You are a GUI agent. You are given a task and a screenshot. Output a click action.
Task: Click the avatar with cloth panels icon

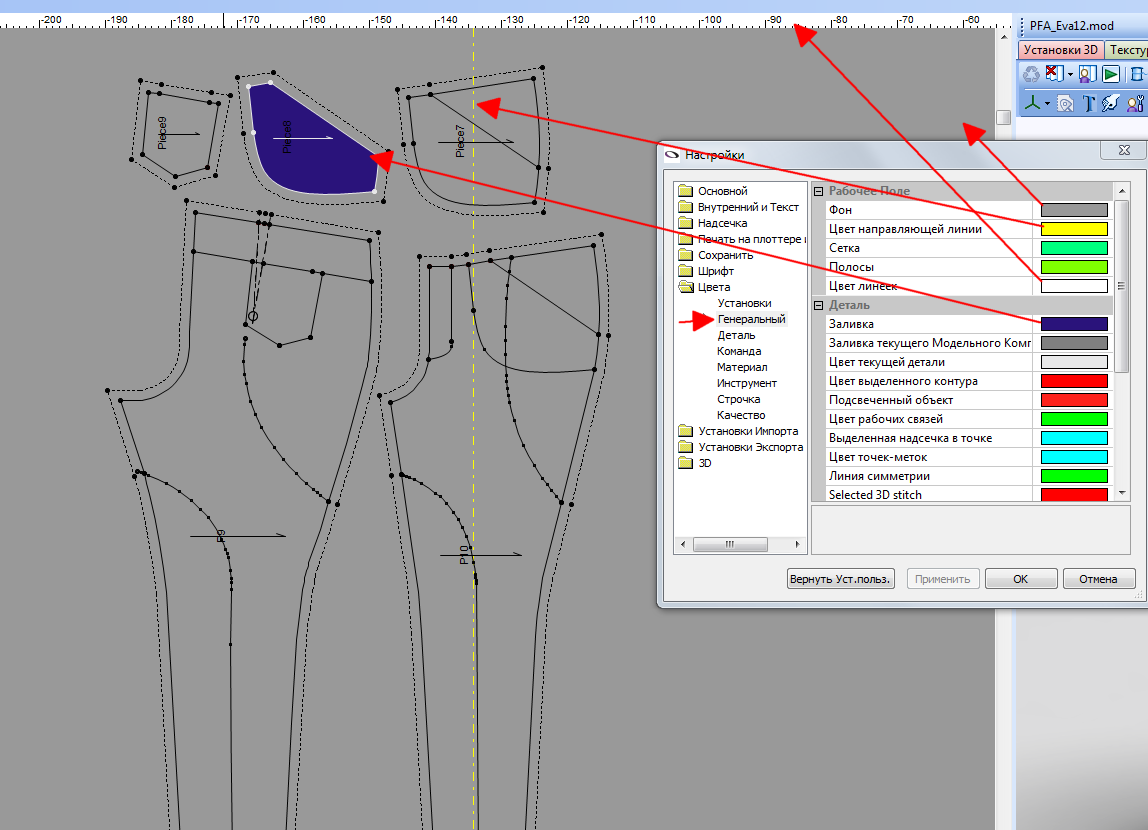click(1086, 74)
